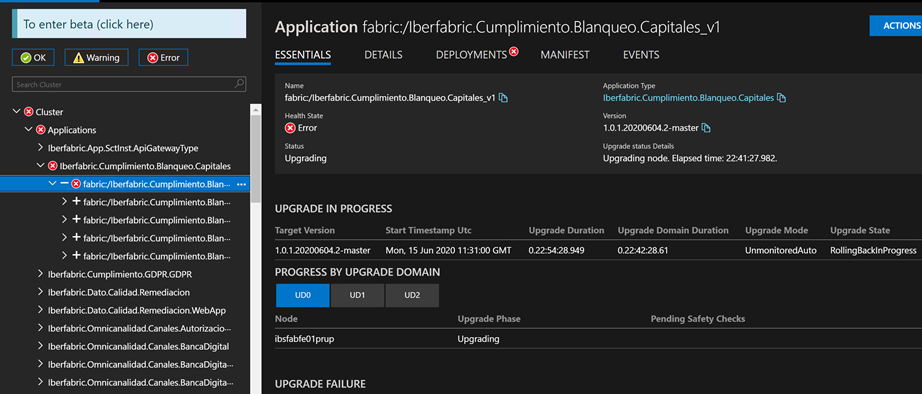Select Iberfabric.Dato.Calidad.Remediacion tree item
Screen dimensions: 922x394
[118, 292]
